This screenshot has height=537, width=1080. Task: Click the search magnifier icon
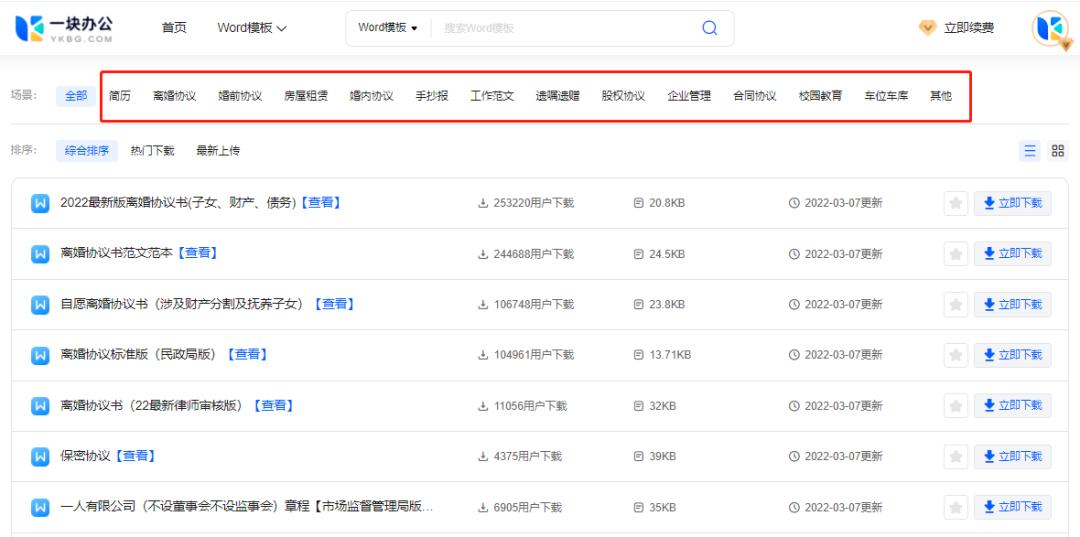click(x=709, y=28)
